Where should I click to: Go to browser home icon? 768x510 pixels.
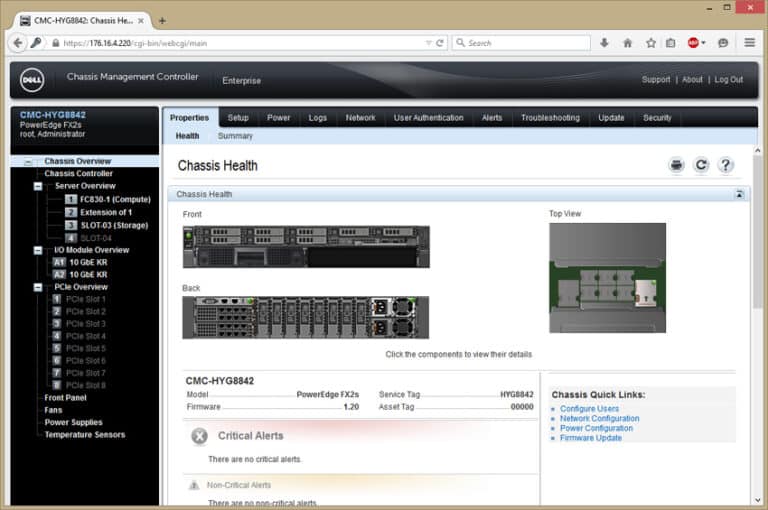pos(627,43)
